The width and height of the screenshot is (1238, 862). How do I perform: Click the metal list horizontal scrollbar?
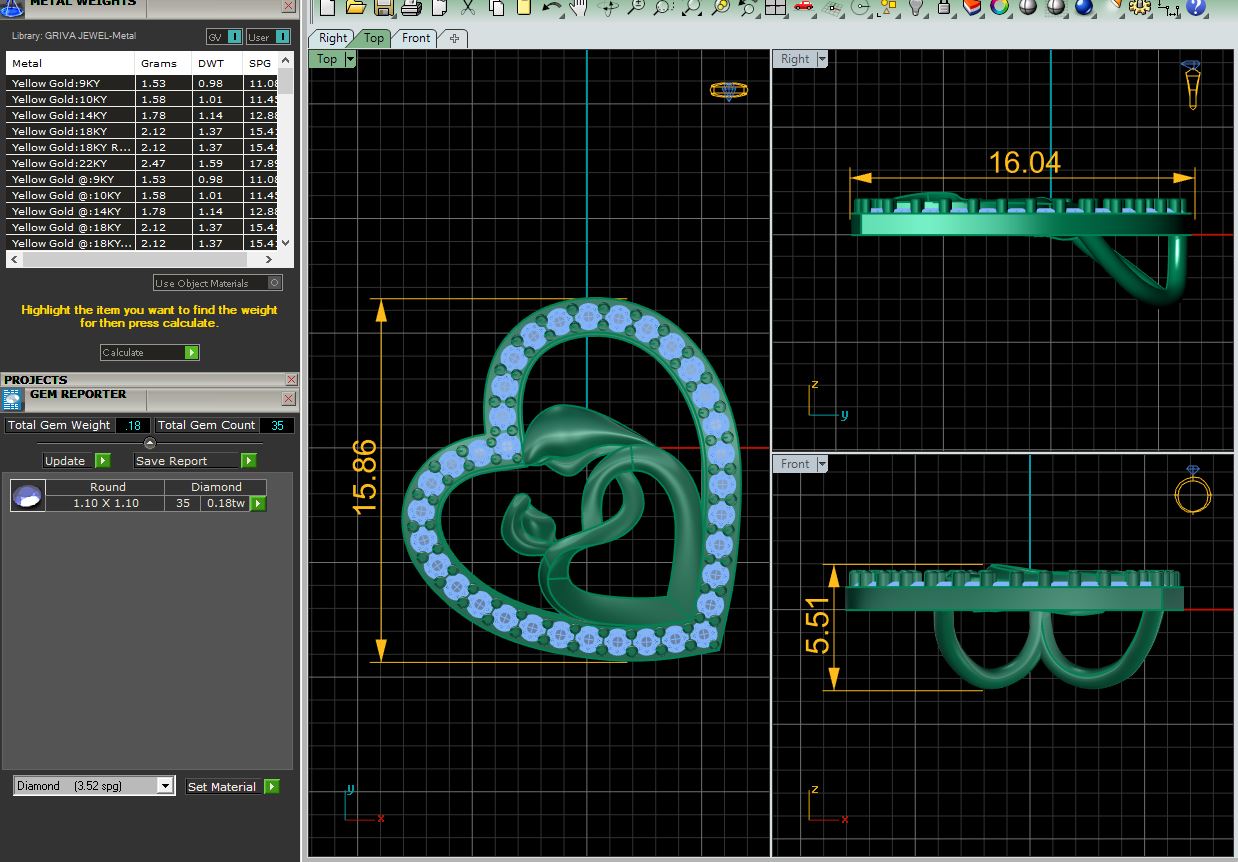pos(140,260)
